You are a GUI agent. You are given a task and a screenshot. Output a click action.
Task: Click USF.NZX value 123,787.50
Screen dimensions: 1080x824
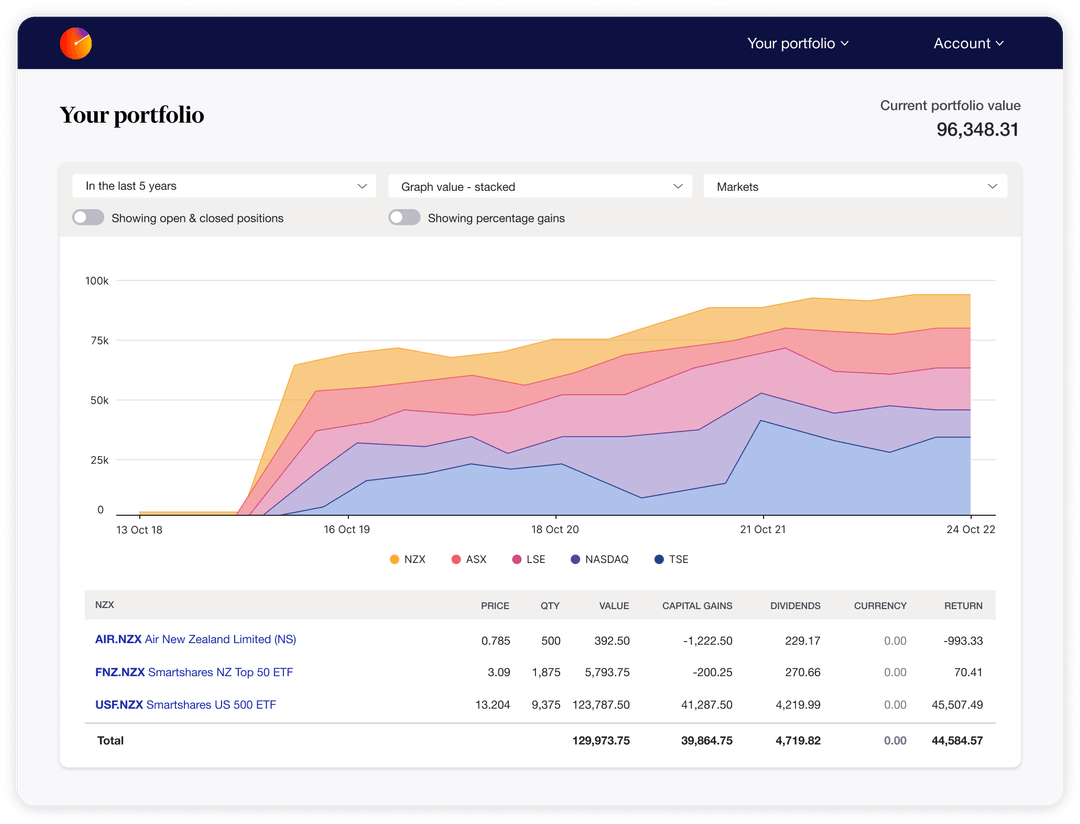click(x=601, y=705)
